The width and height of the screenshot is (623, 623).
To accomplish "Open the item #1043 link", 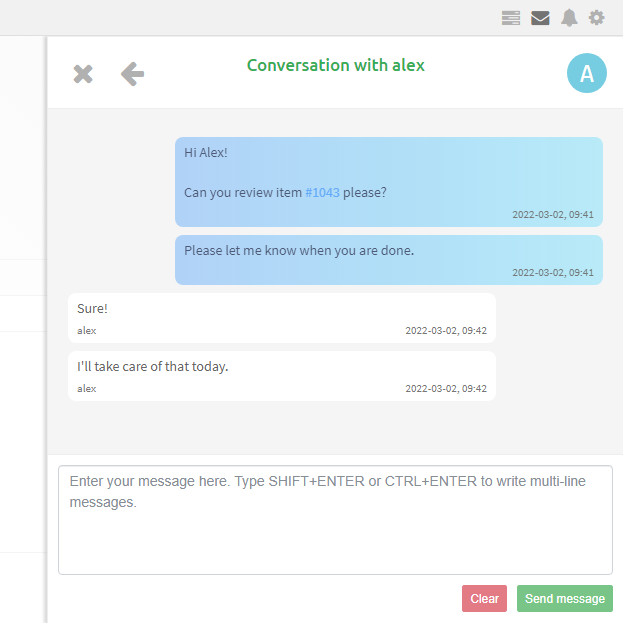I will point(322,192).
